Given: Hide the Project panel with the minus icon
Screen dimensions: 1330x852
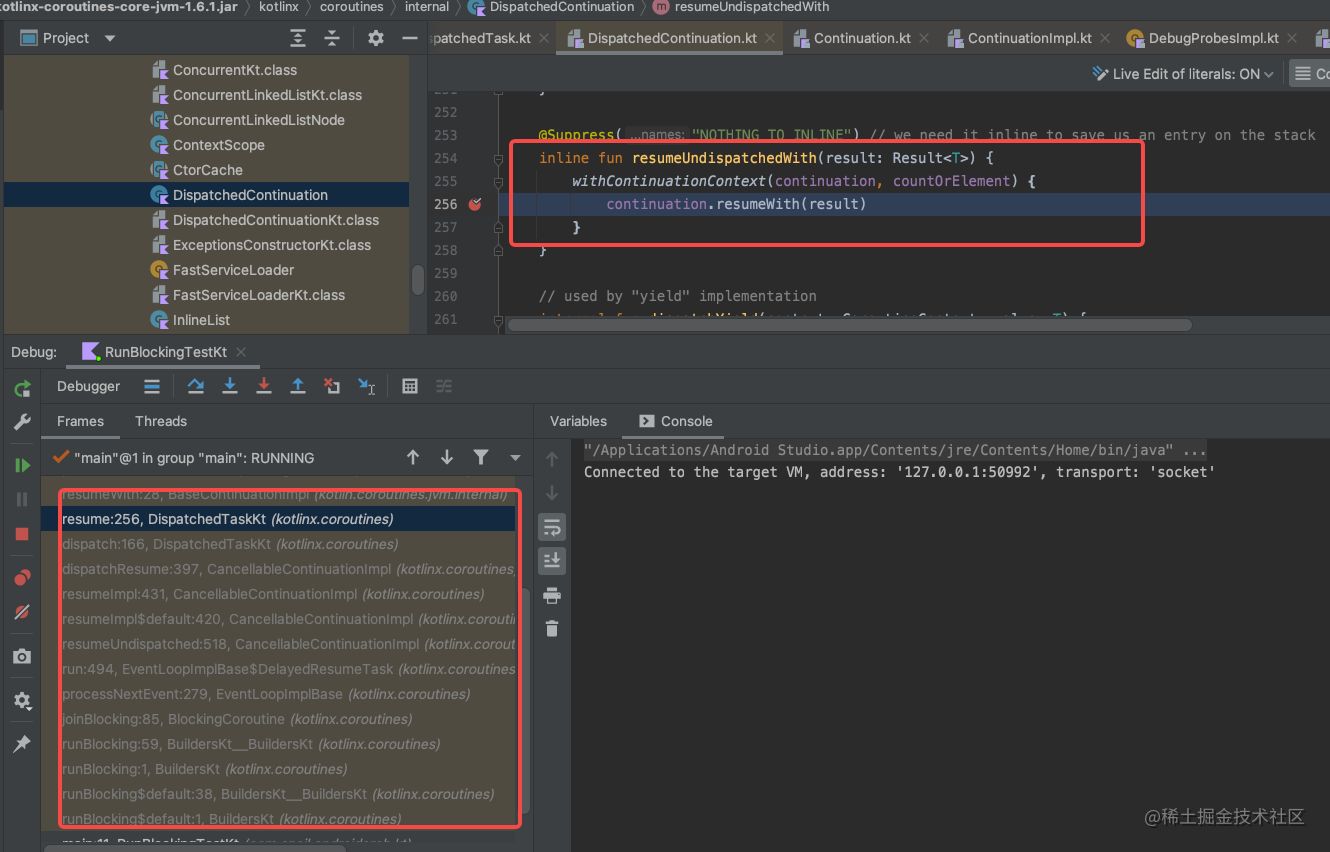Looking at the screenshot, I should tap(409, 38).
